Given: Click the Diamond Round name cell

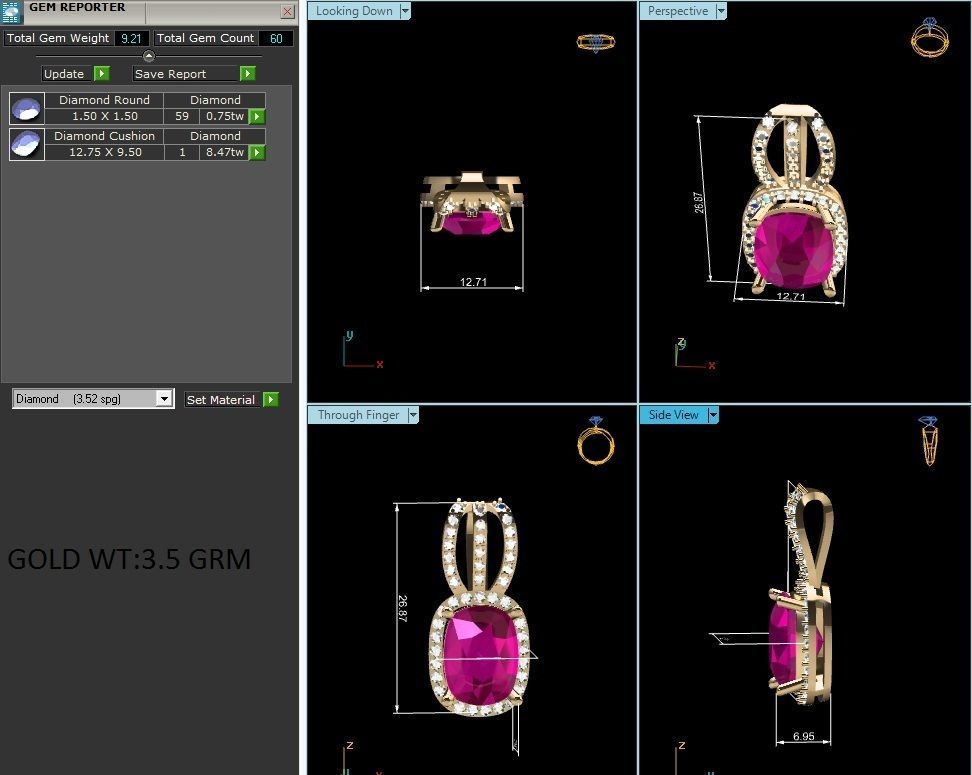Looking at the screenshot, I should coord(104,100).
